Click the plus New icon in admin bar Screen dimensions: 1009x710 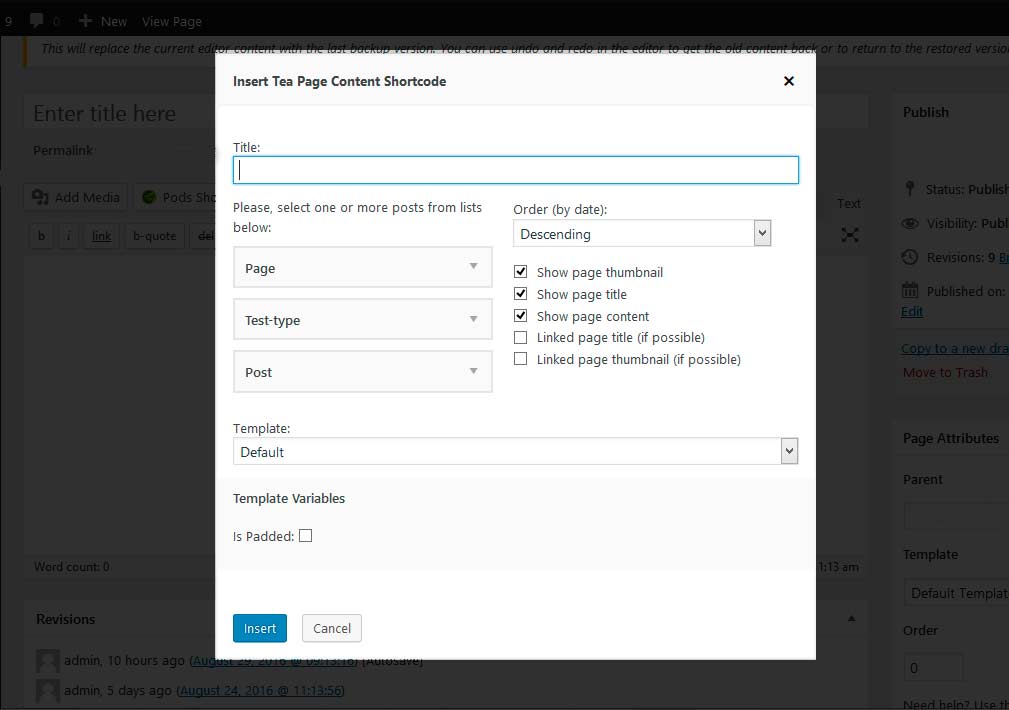[85, 21]
